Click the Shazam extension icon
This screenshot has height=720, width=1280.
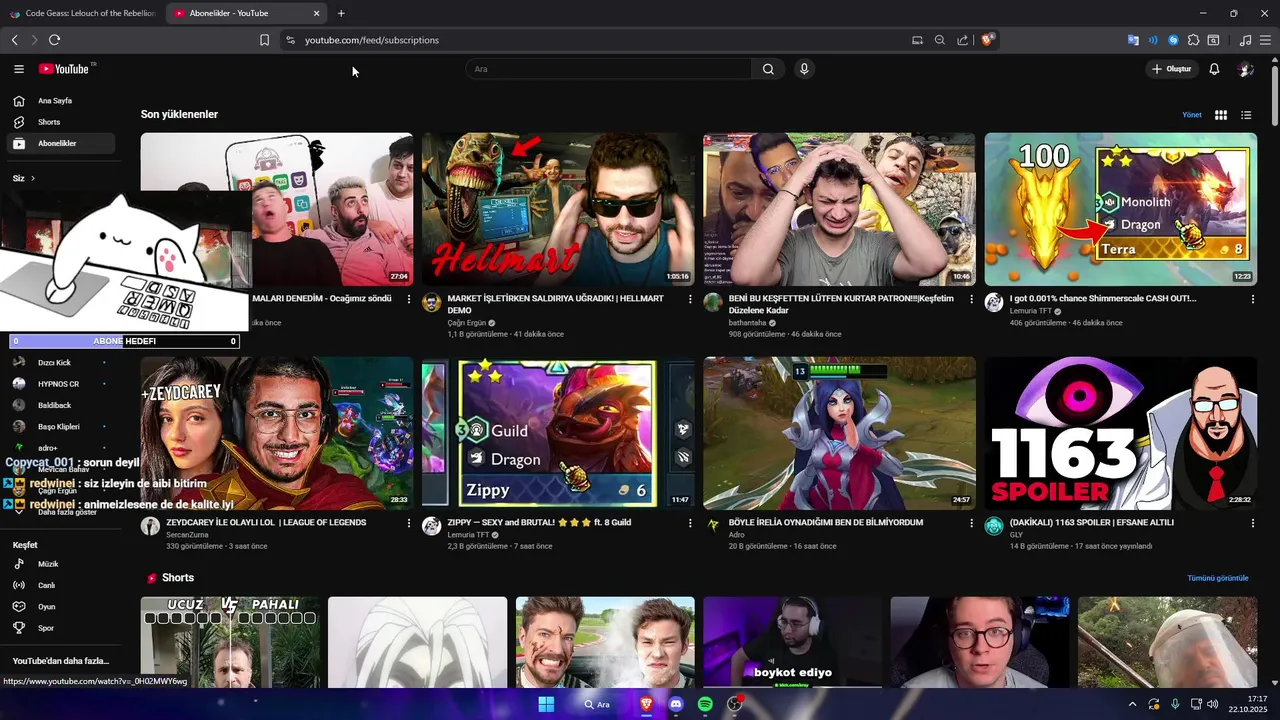[x=1173, y=40]
